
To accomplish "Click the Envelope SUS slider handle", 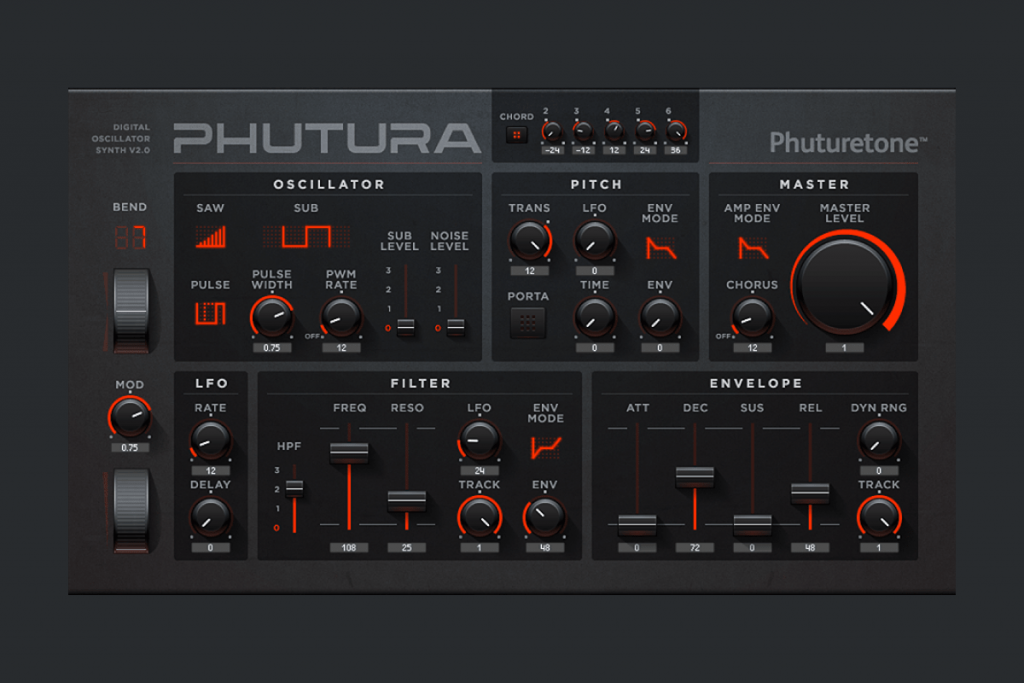I will (x=752, y=524).
